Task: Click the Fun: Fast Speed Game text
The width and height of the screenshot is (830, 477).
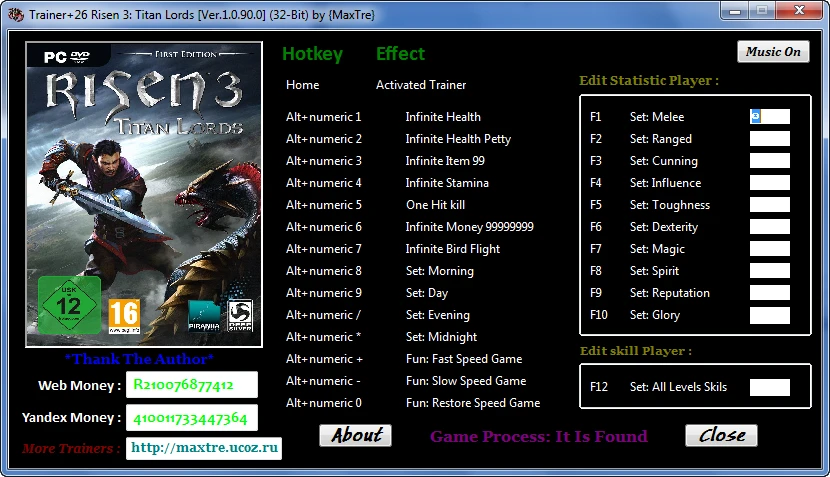Action: (x=464, y=359)
